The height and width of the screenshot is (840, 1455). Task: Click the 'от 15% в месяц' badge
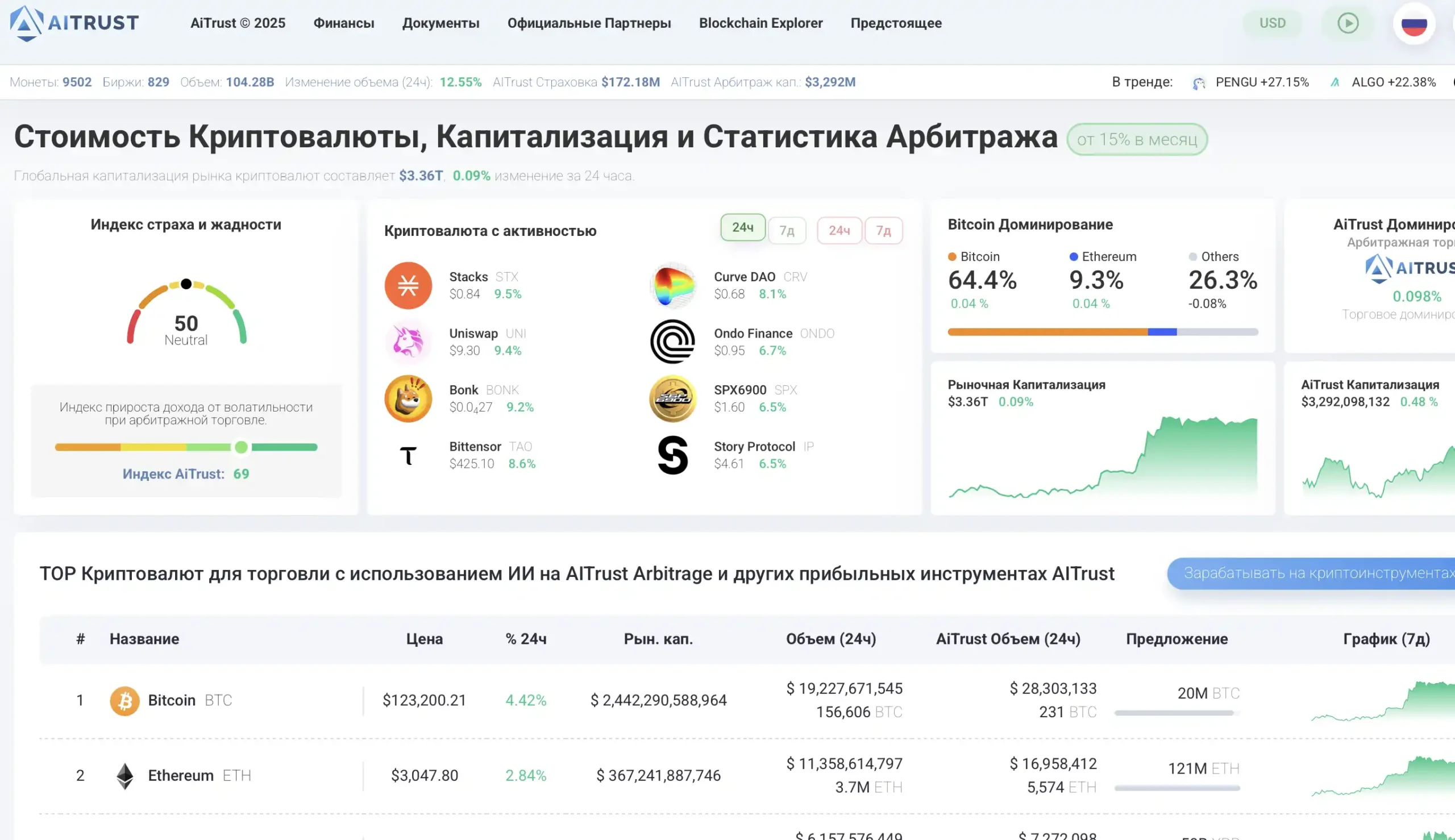(x=1137, y=140)
